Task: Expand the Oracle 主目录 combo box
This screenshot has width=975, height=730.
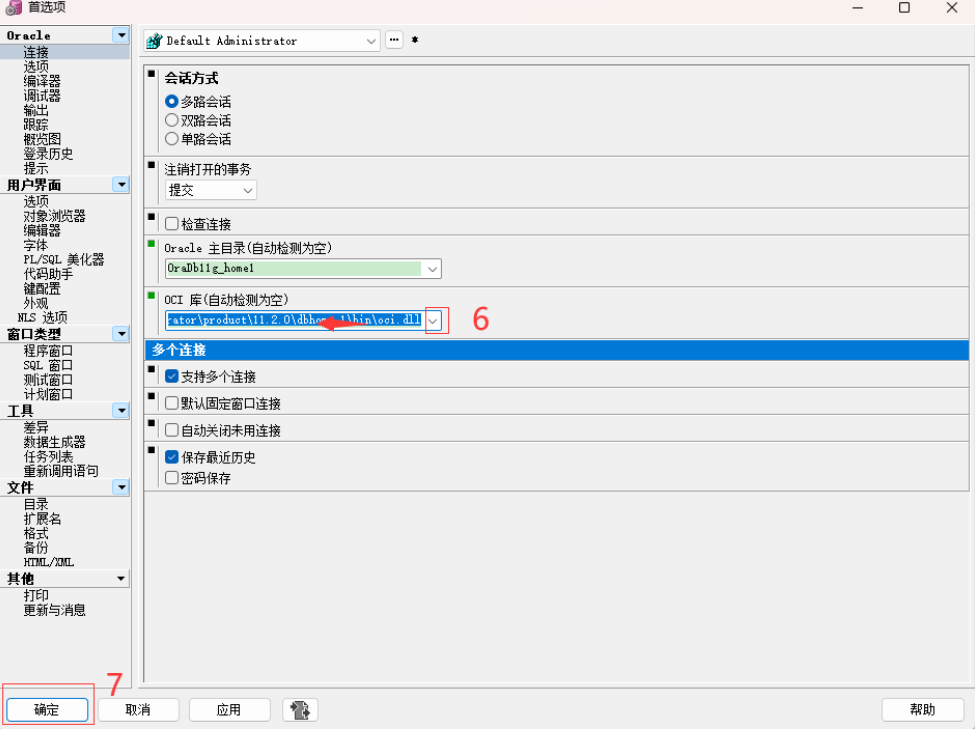Action: coord(432,269)
